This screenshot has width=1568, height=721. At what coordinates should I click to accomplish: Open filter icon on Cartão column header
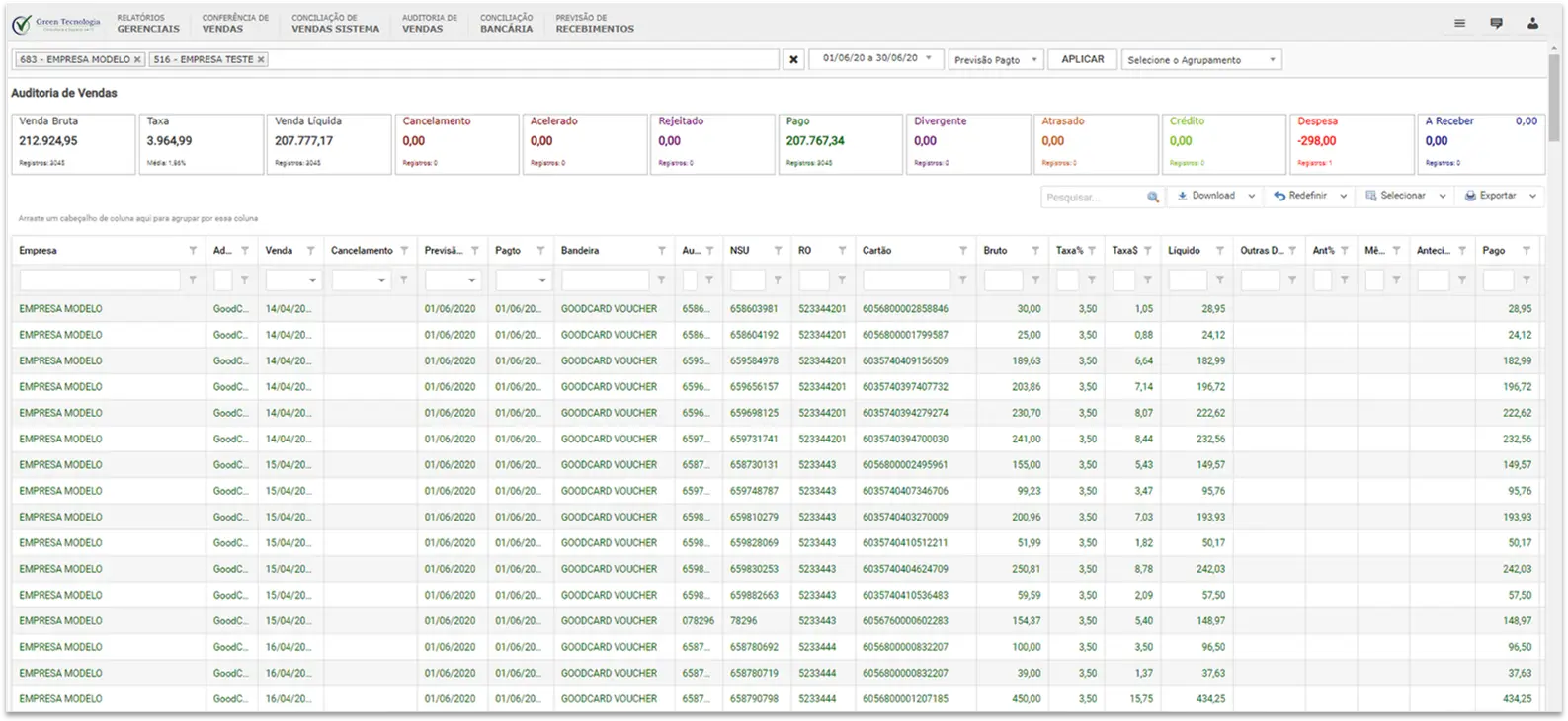(x=963, y=251)
